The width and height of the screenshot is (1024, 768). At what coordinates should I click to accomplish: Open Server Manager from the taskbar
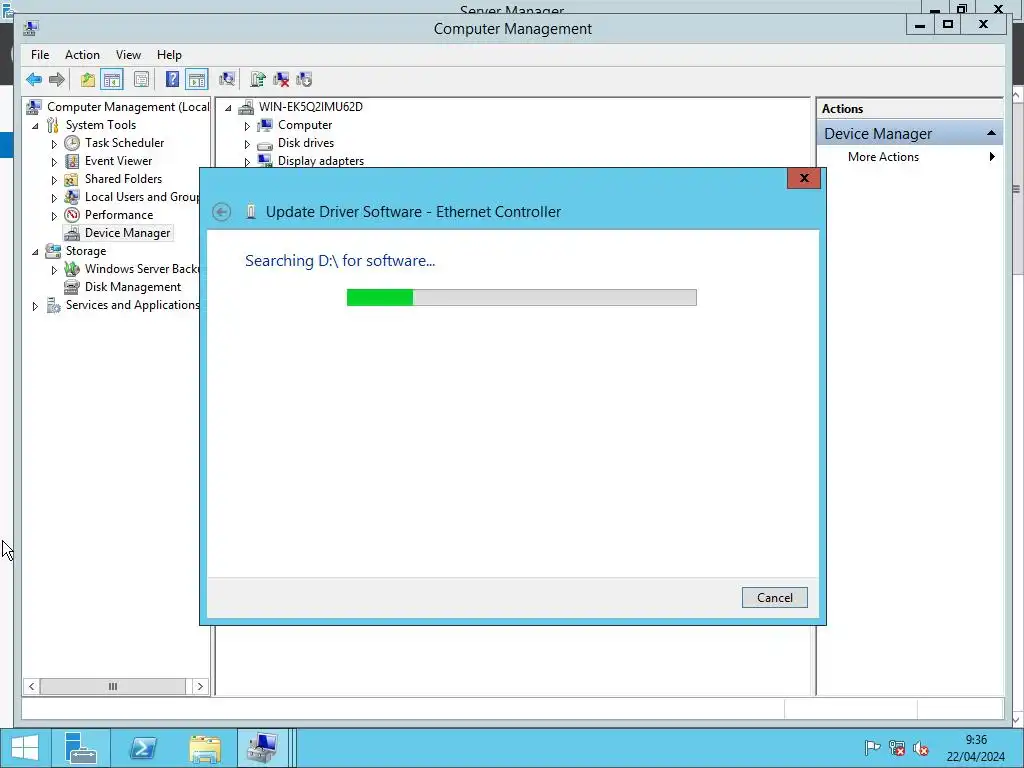click(x=82, y=748)
